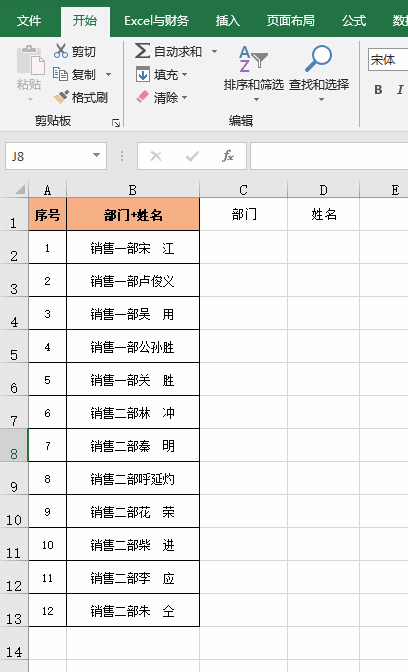Expand the Clear dropdown arrow
Image resolution: width=408 pixels, height=672 pixels.
point(185,97)
